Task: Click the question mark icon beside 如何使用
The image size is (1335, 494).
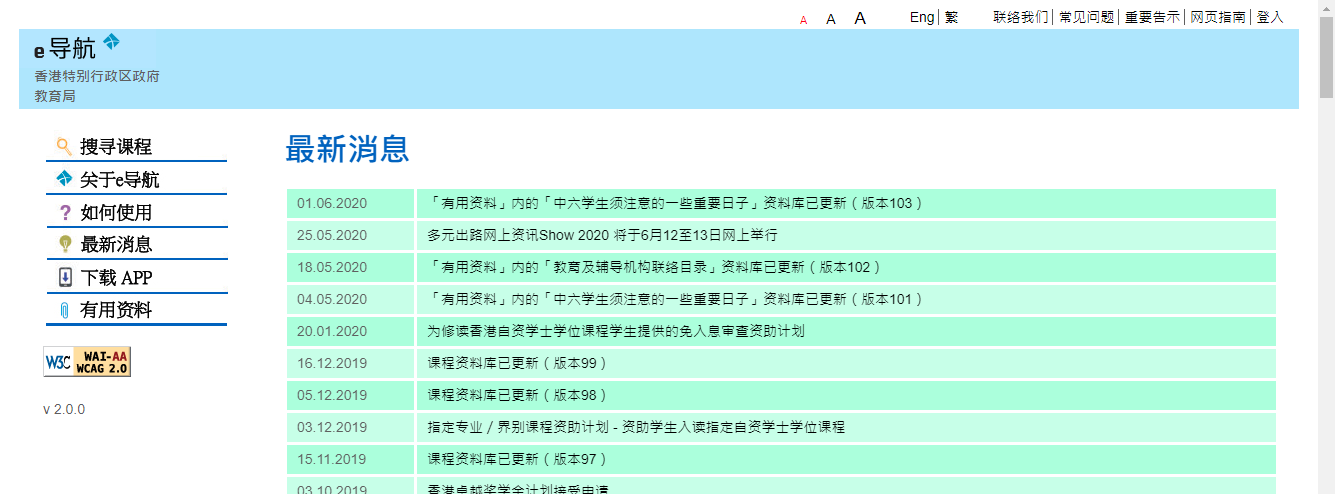Action: [x=65, y=212]
